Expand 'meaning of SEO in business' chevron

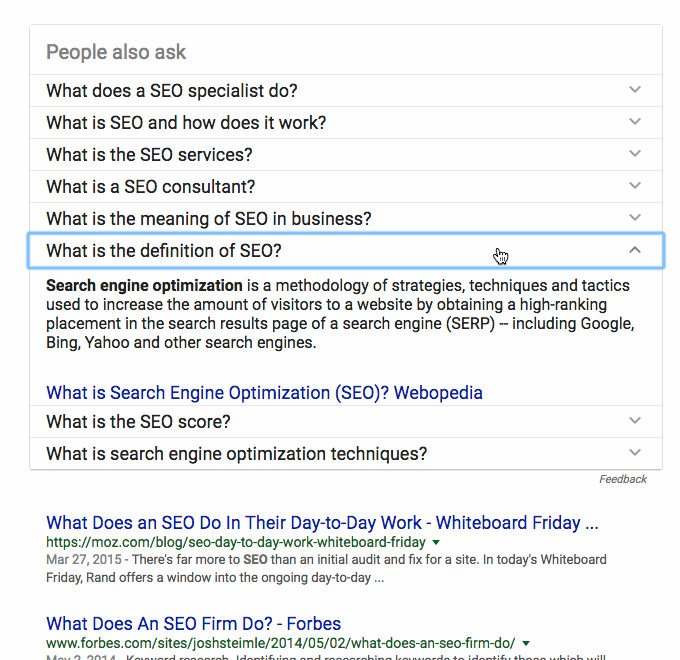(x=634, y=218)
